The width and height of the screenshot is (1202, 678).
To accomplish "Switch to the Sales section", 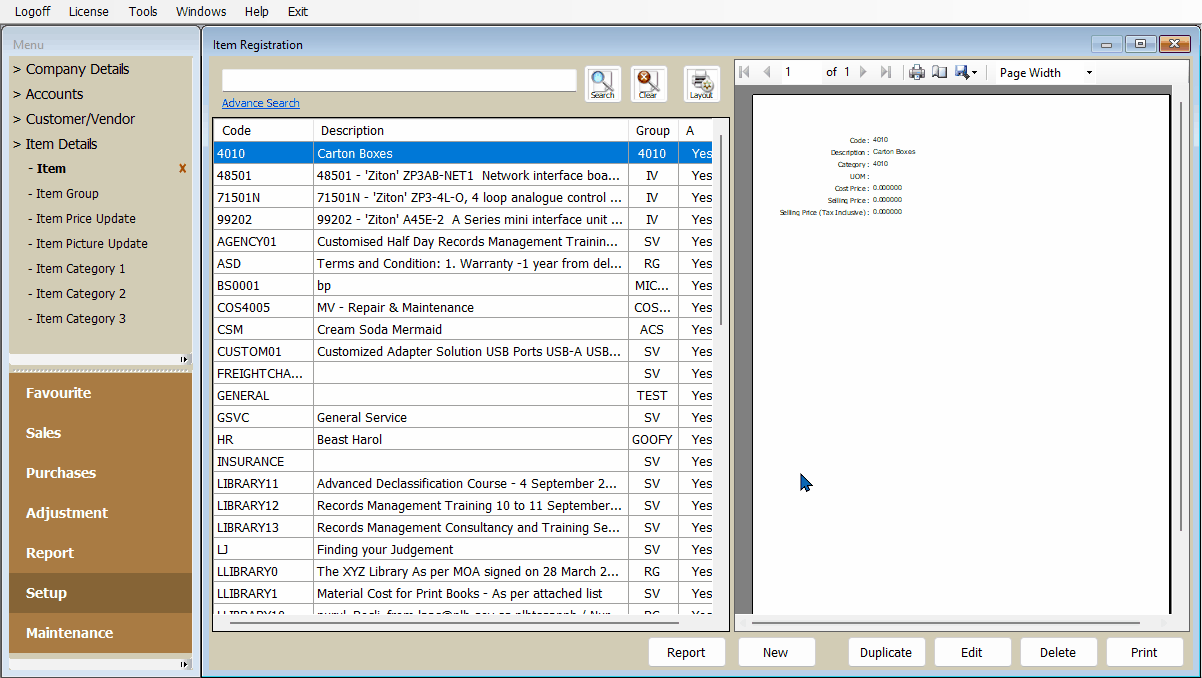I will pos(100,433).
